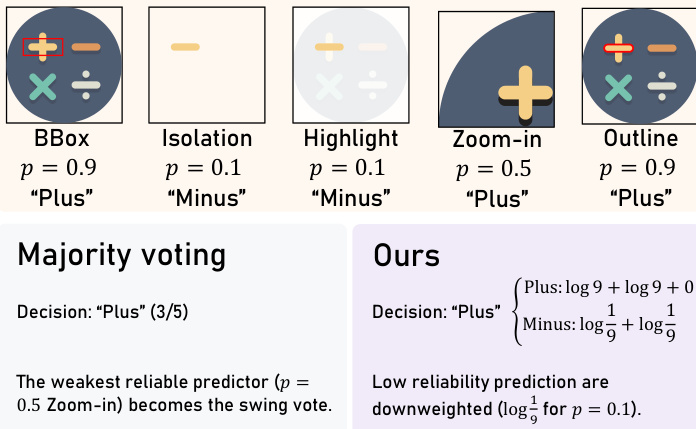Click the faded multiply icon in Highlight image
Screen dimensions: 696x429
pyautogui.click(x=329, y=87)
